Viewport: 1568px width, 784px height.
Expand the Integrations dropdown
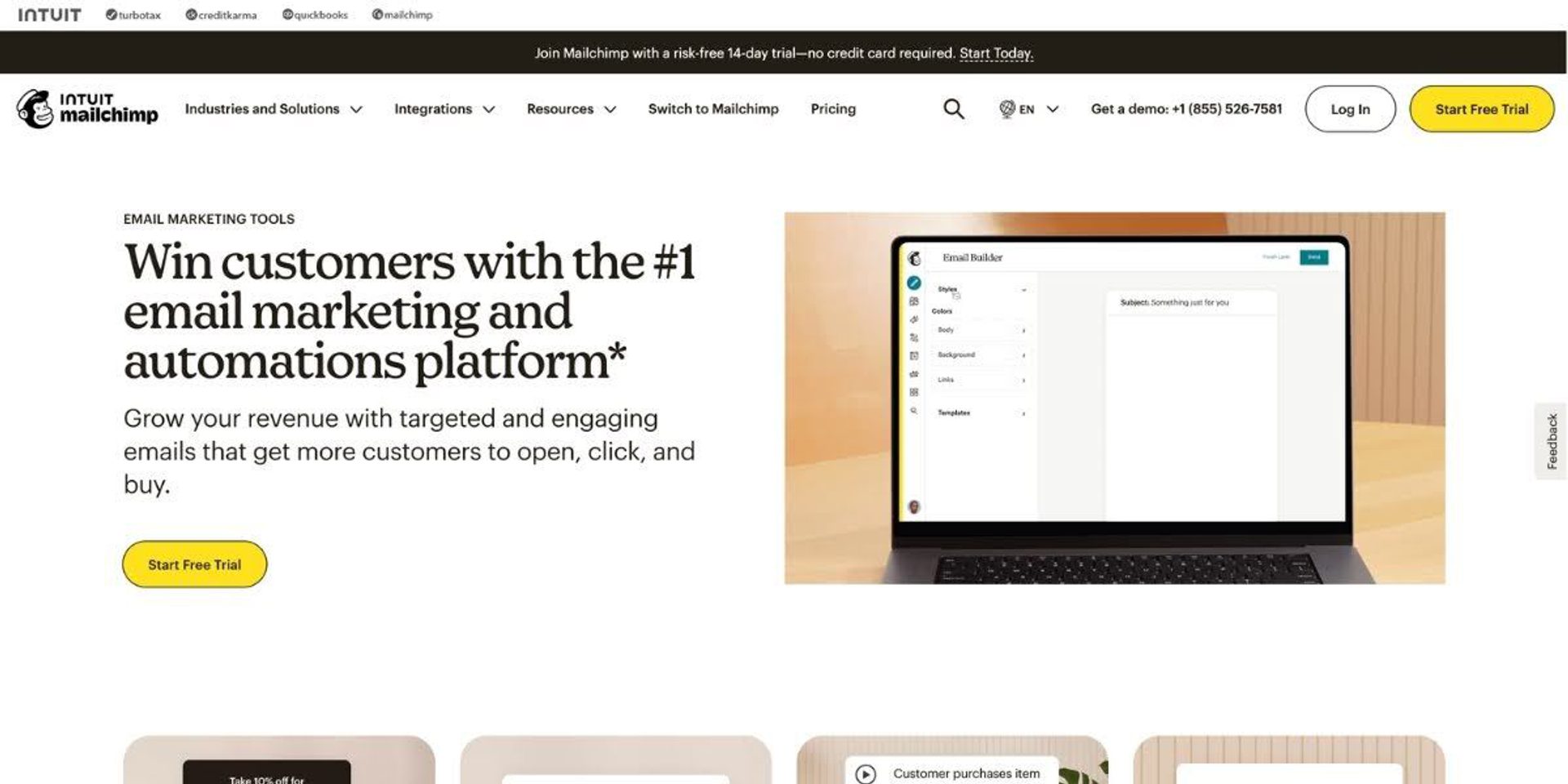point(443,109)
